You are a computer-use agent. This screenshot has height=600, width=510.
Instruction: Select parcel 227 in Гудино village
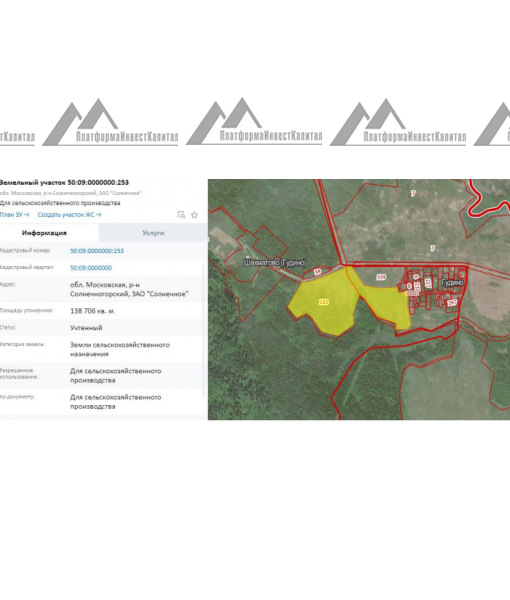(428, 283)
